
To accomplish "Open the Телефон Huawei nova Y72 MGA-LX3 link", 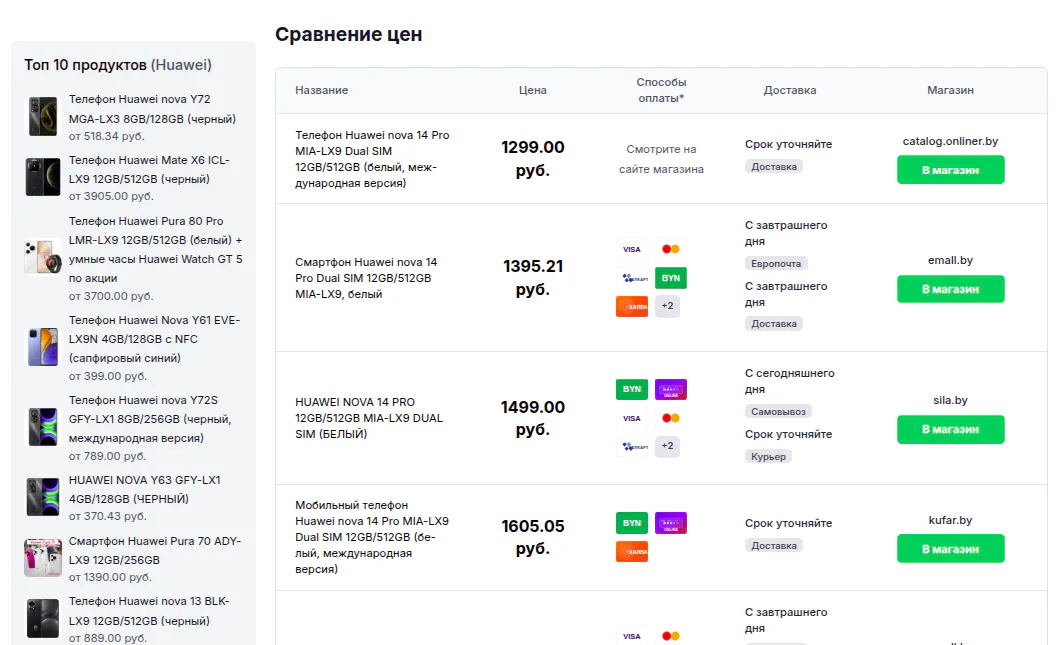I will [152, 109].
